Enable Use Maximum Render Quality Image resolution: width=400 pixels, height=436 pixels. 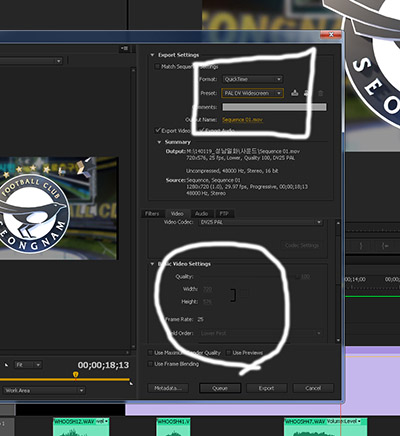point(150,353)
